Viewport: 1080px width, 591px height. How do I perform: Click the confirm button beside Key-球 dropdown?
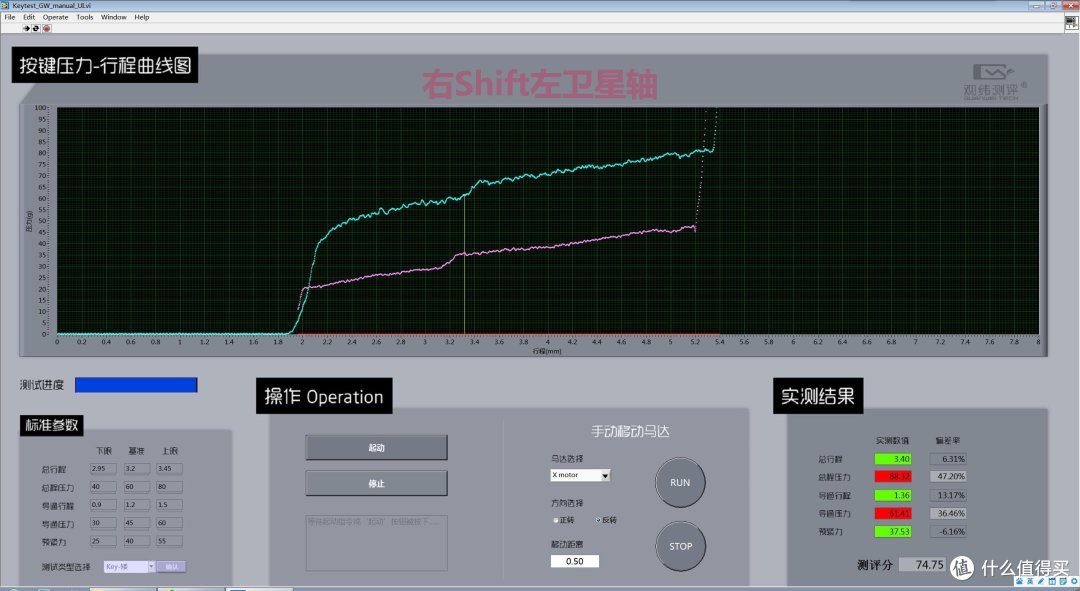tap(171, 567)
